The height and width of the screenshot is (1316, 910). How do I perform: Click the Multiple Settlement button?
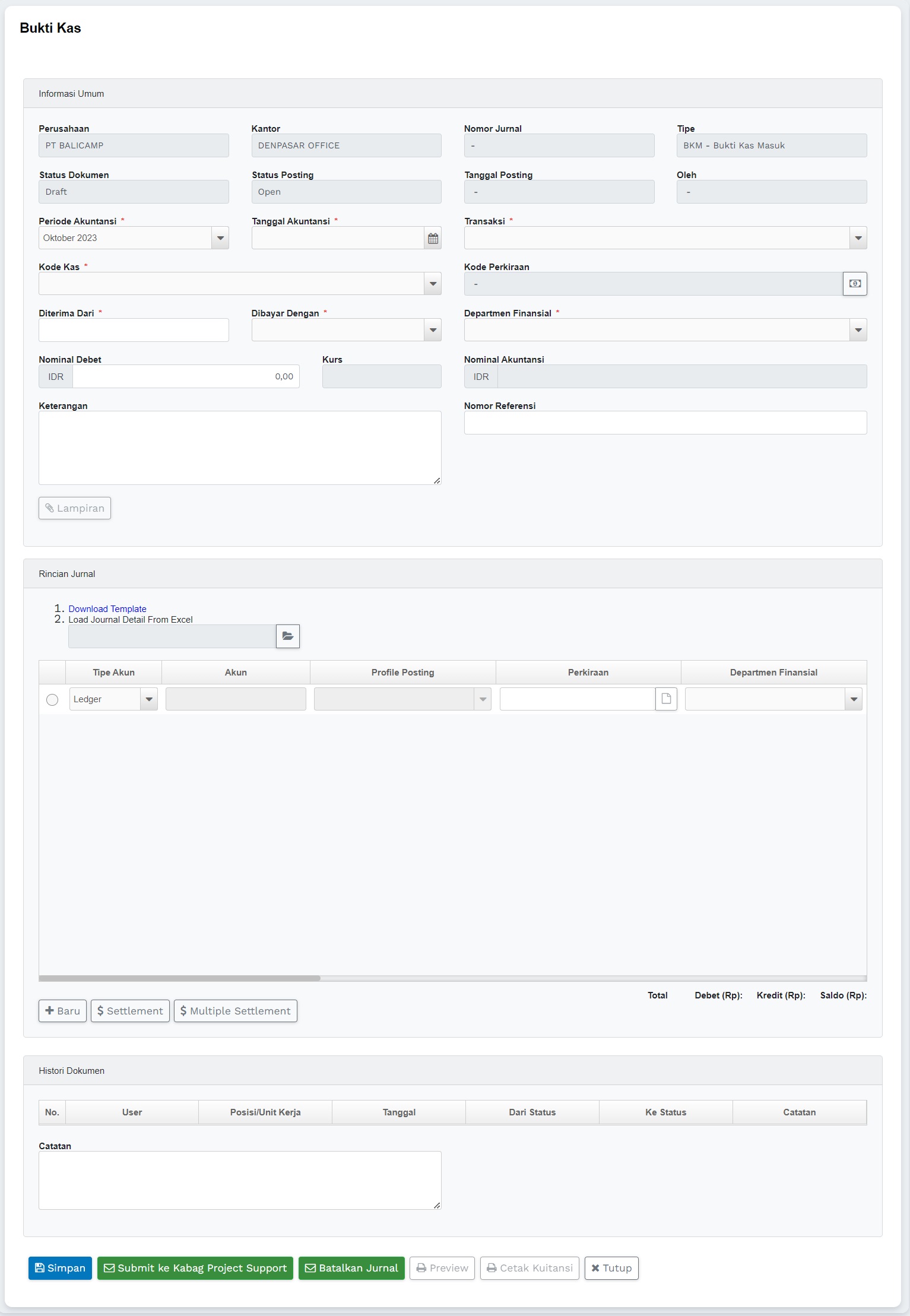[x=236, y=1011]
